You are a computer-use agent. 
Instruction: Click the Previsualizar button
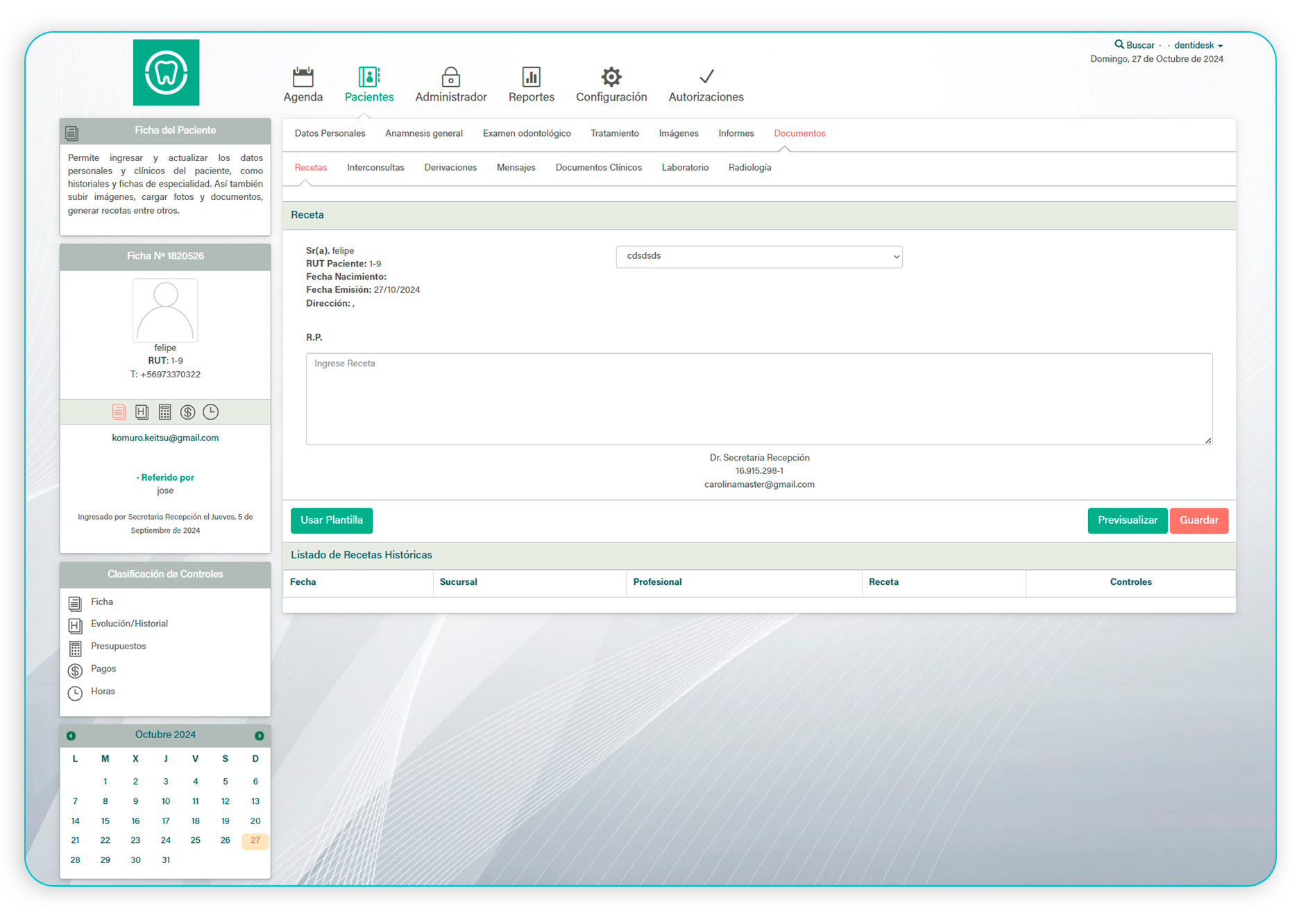(x=1127, y=520)
